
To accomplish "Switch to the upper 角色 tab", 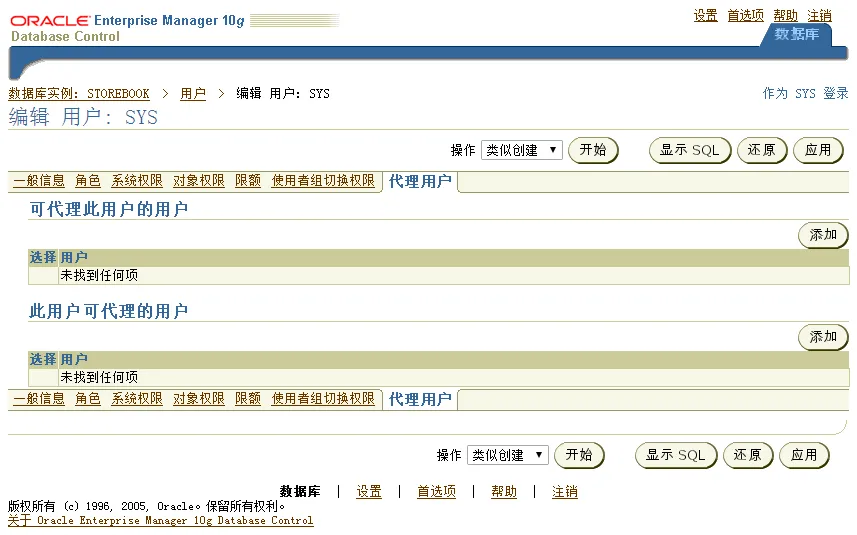I will (88, 180).
